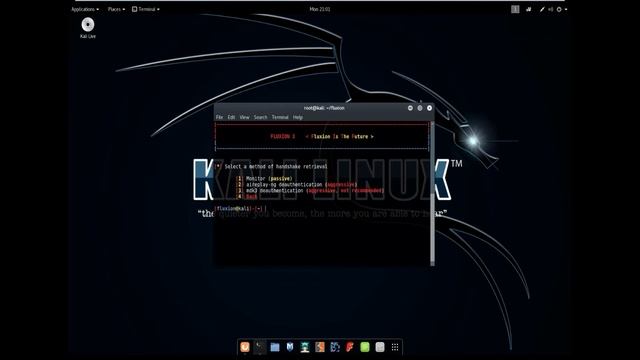Screen dimensions: 640x360
Task: Open the terminal View menu
Action: [x=244, y=117]
